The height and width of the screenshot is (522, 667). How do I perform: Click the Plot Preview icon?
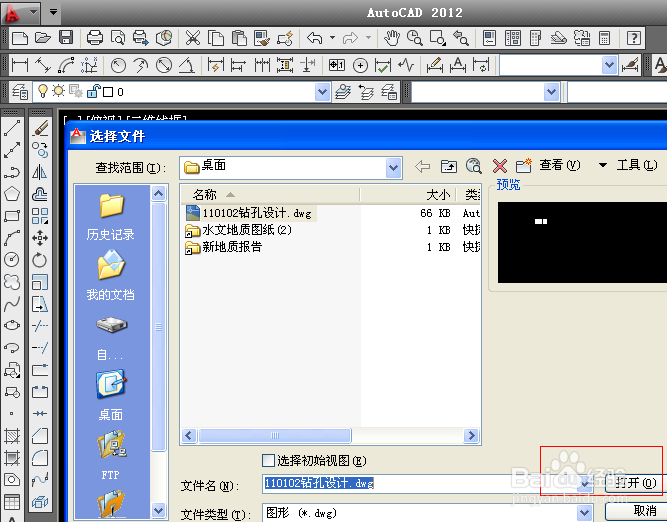(x=118, y=38)
